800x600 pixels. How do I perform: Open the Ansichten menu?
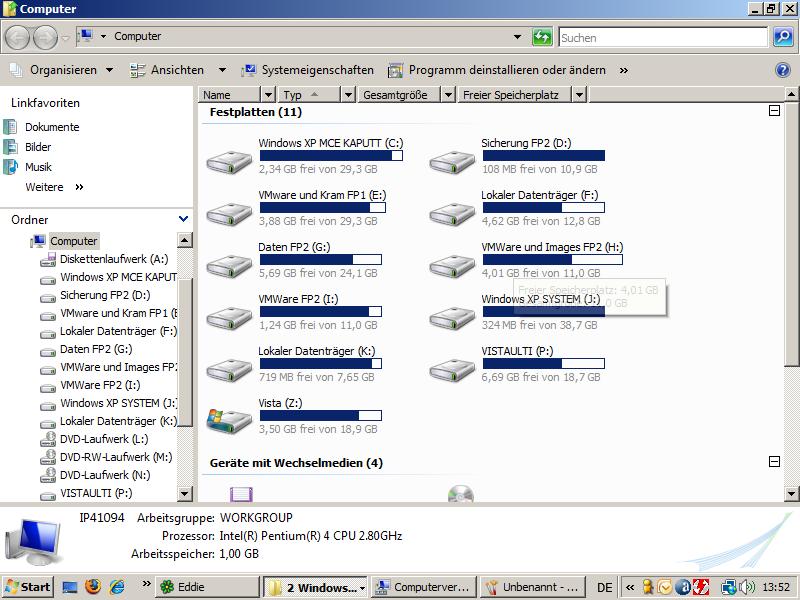pyautogui.click(x=176, y=70)
